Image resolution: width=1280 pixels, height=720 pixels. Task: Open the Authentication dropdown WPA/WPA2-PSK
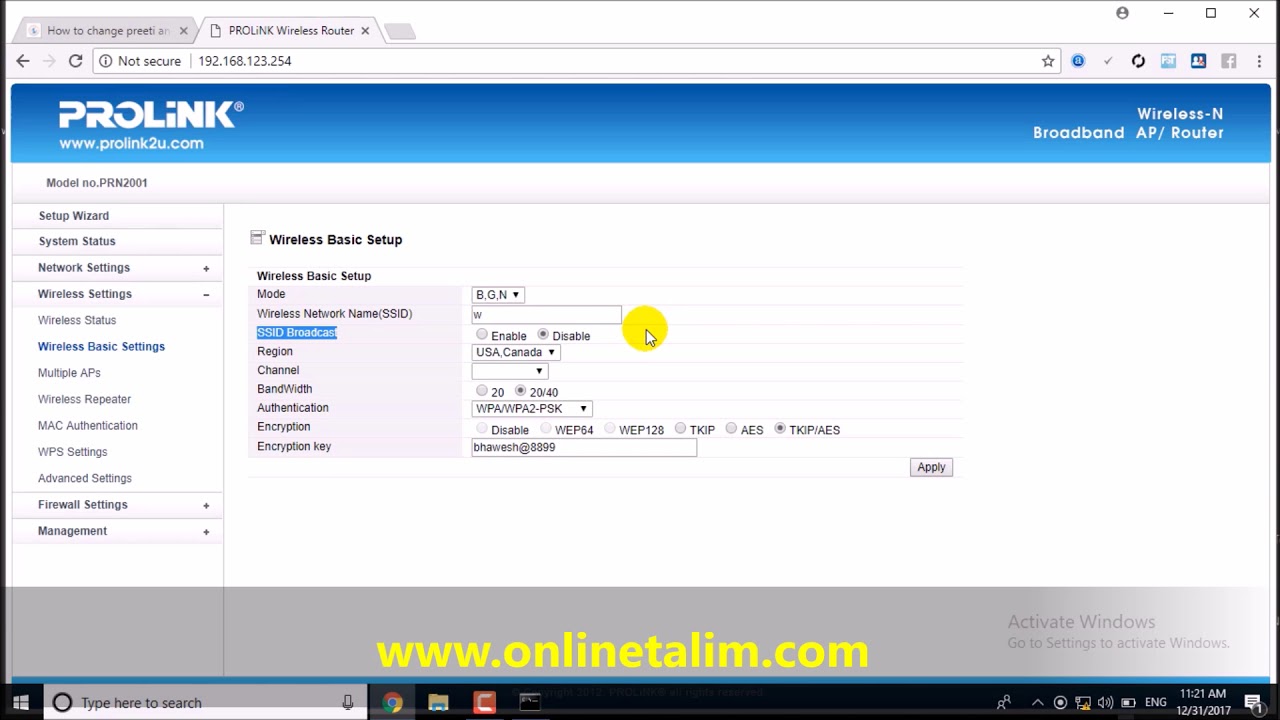click(532, 409)
